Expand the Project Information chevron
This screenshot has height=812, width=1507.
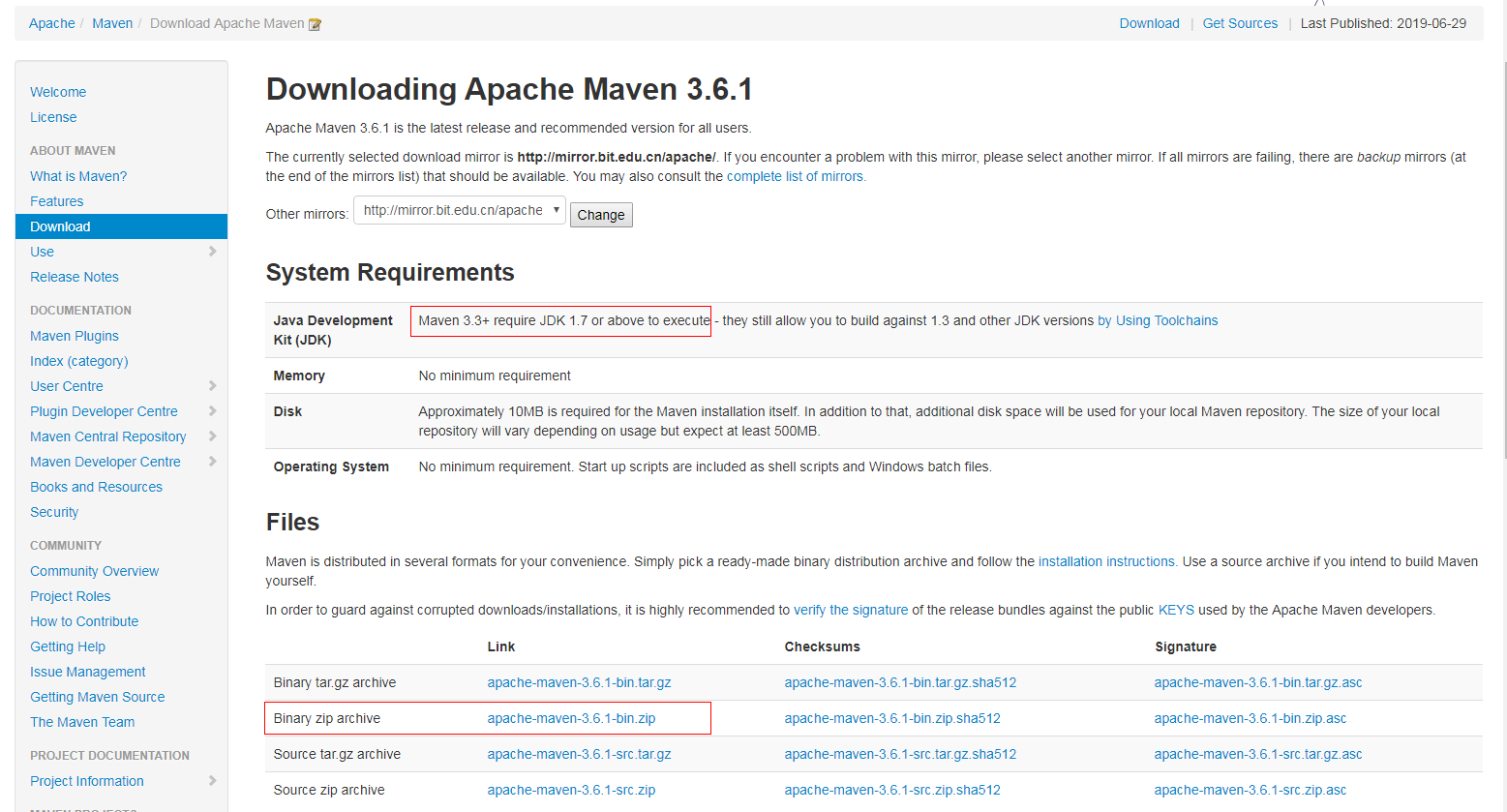click(x=213, y=781)
